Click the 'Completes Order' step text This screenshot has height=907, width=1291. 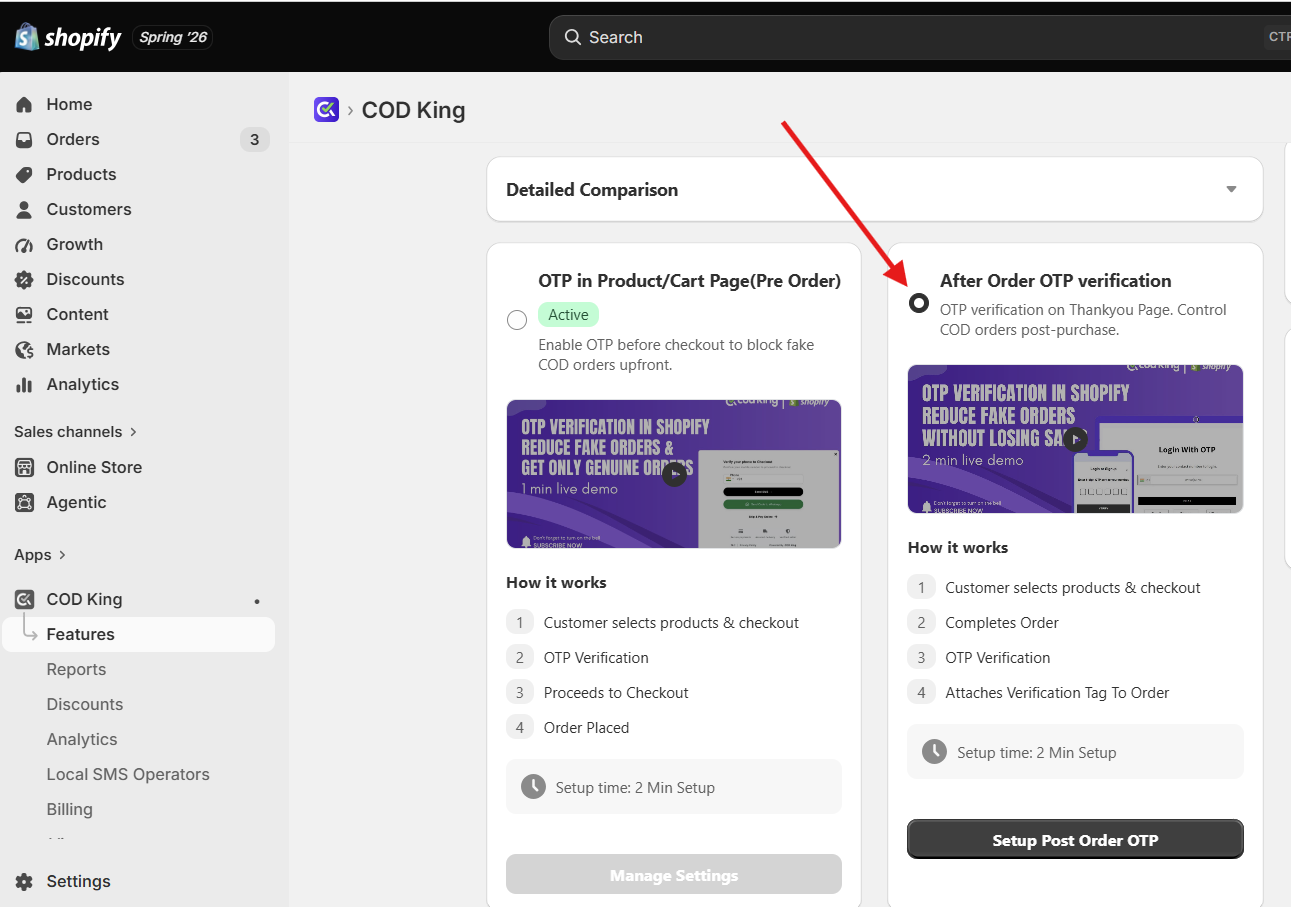point(1002,622)
